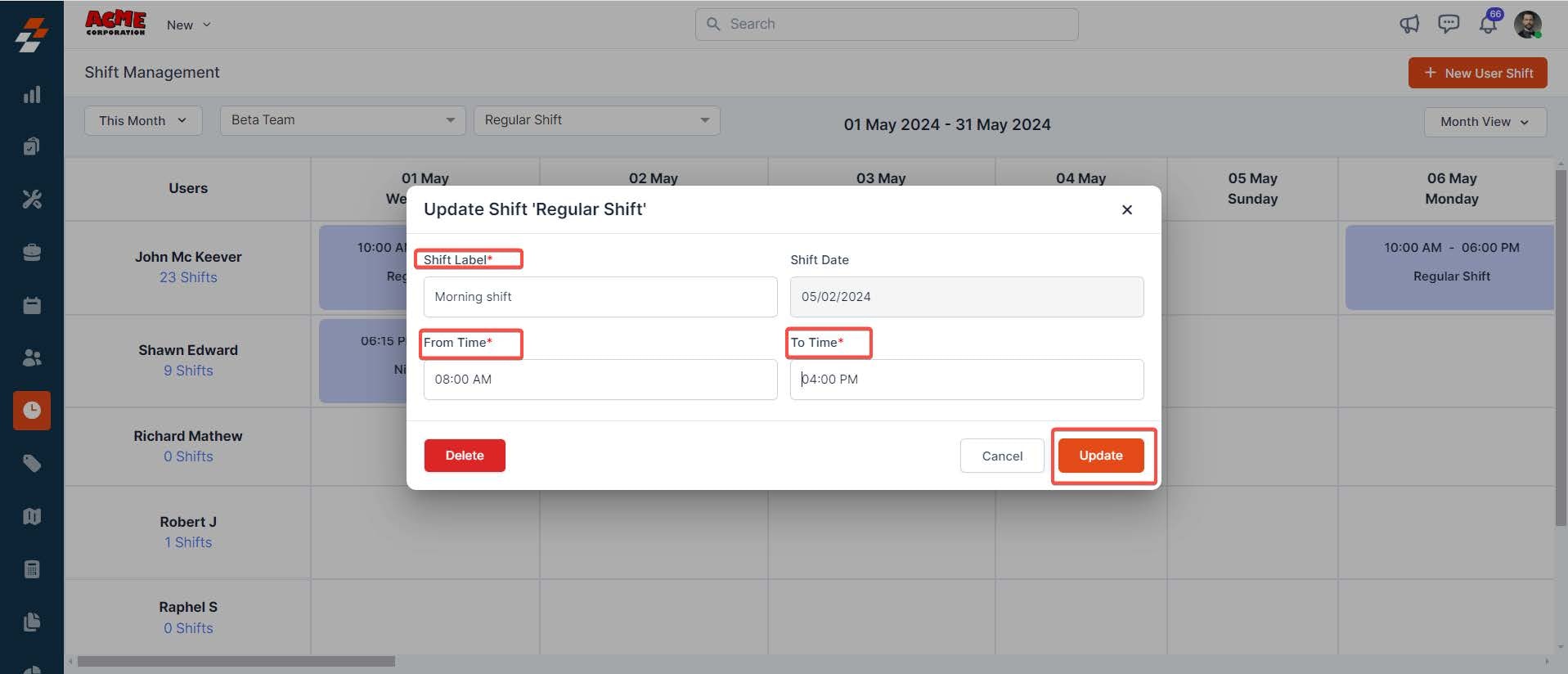The width and height of the screenshot is (1568, 674).
Task: Click the 05 May Sunday column header
Action: (x=1252, y=189)
